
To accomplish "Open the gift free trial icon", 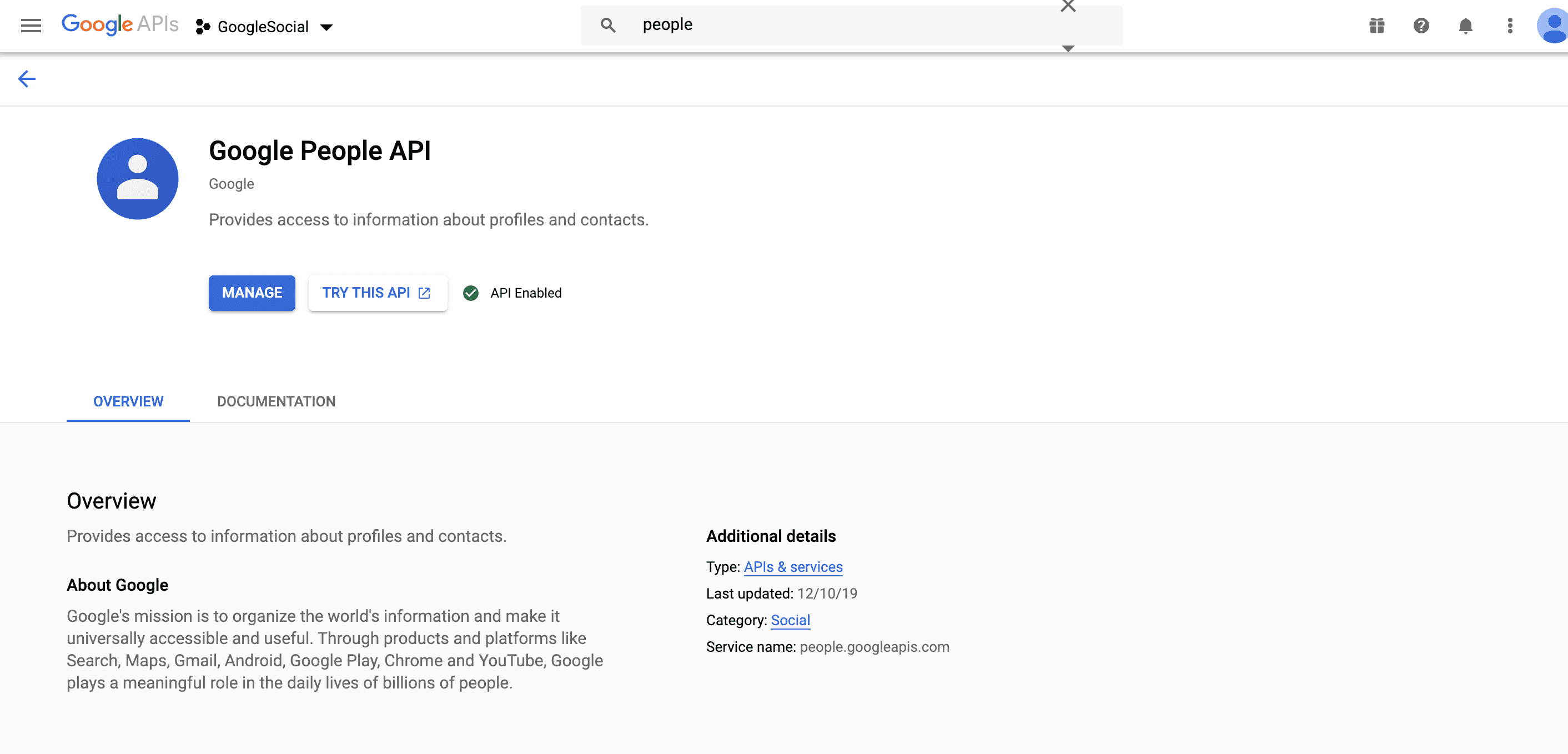I will pos(1377,26).
